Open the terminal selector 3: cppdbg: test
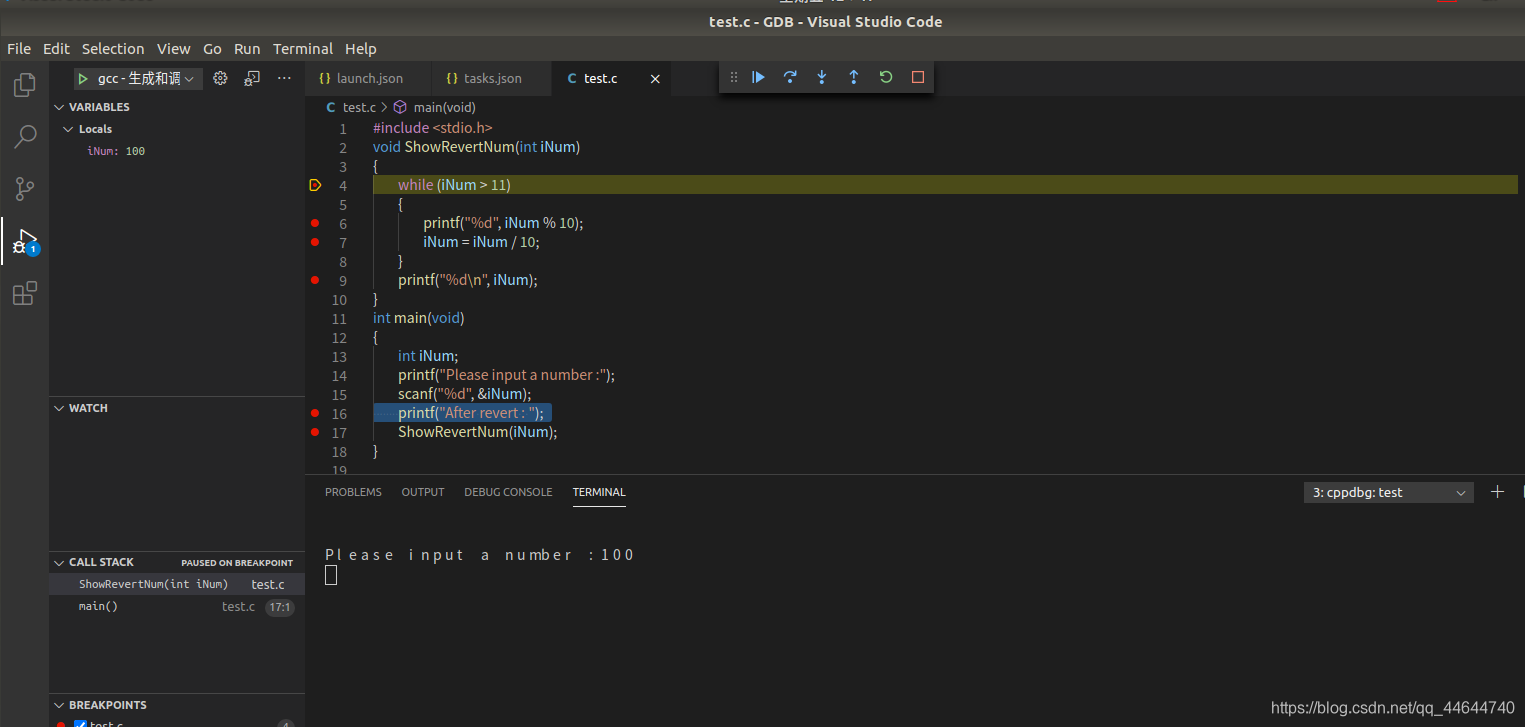The height and width of the screenshot is (727, 1525). click(1388, 492)
